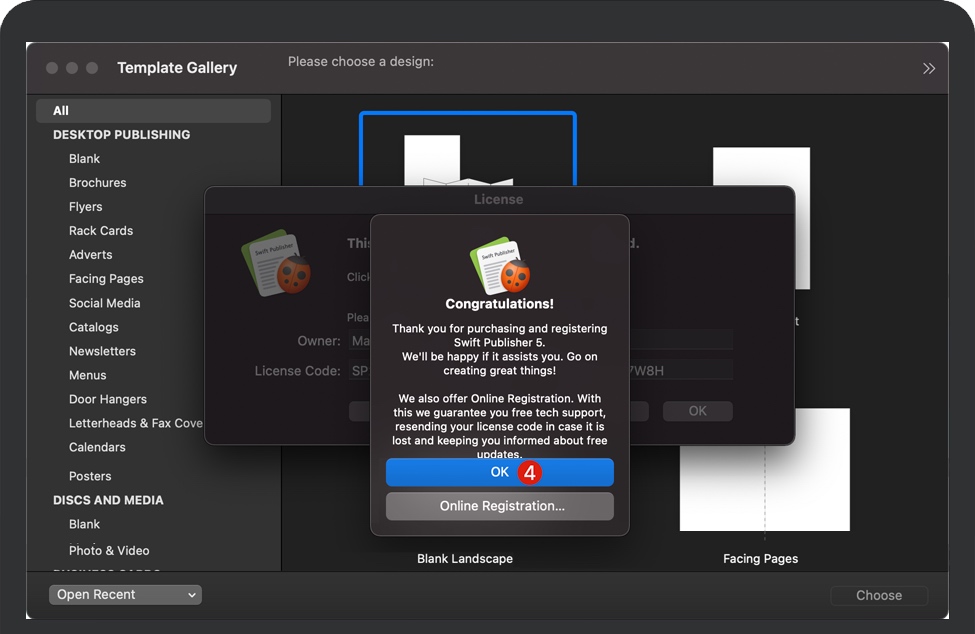Open Online Registration from the dialog
The image size is (975, 634).
[x=499, y=506]
